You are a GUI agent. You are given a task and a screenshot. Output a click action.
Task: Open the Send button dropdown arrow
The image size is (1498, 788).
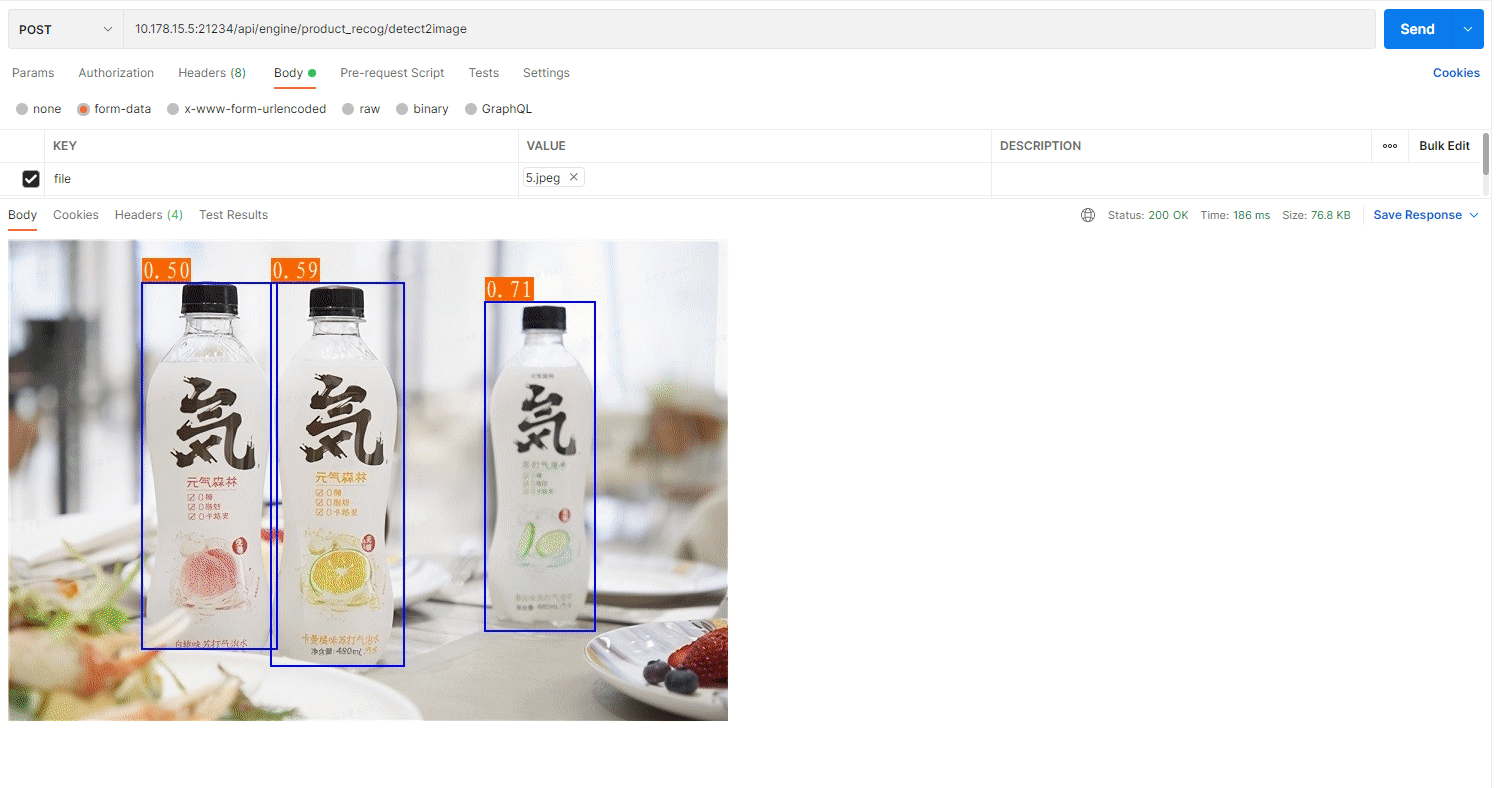coord(1467,29)
